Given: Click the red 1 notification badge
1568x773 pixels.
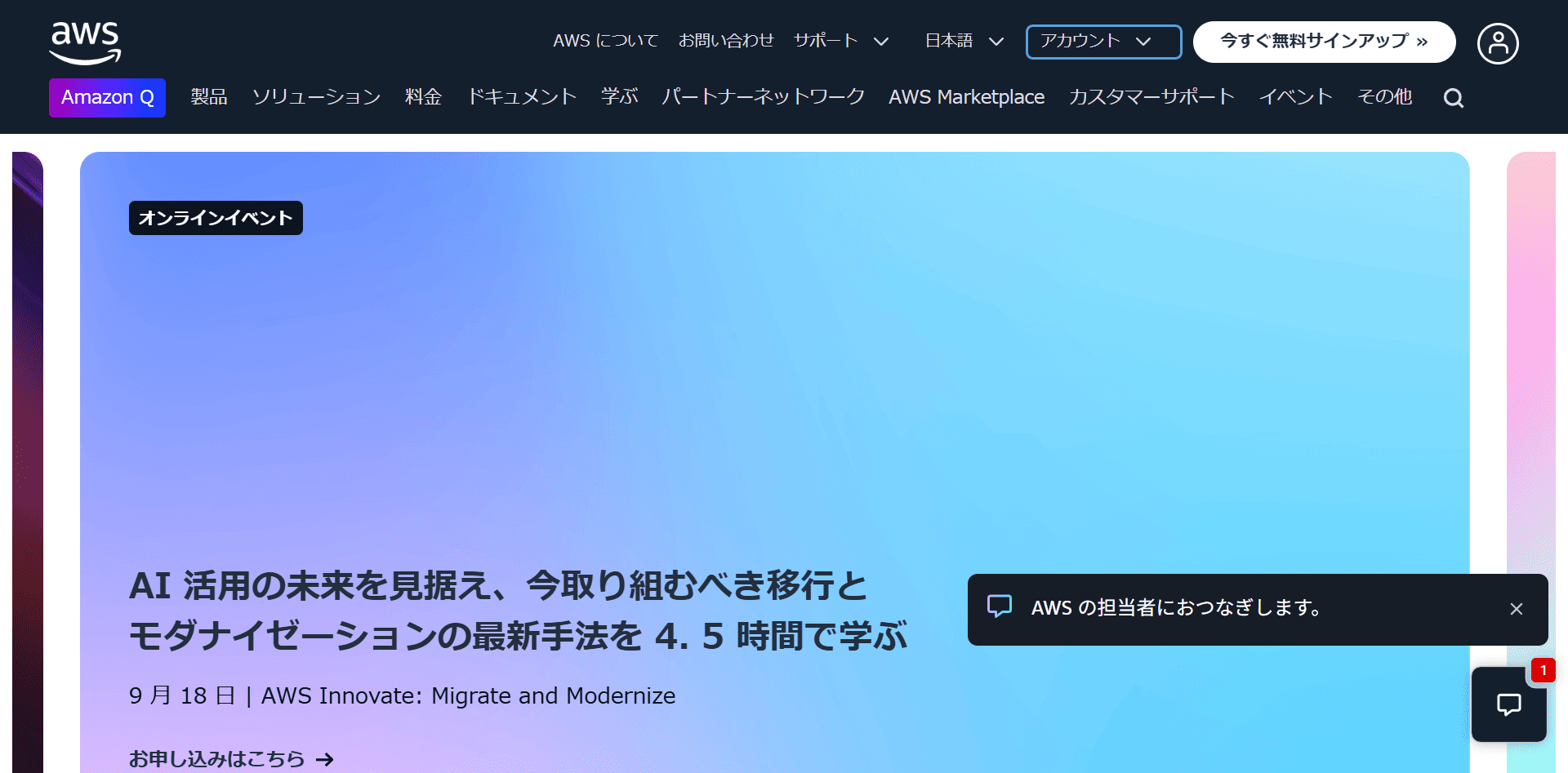Looking at the screenshot, I should (x=1543, y=670).
